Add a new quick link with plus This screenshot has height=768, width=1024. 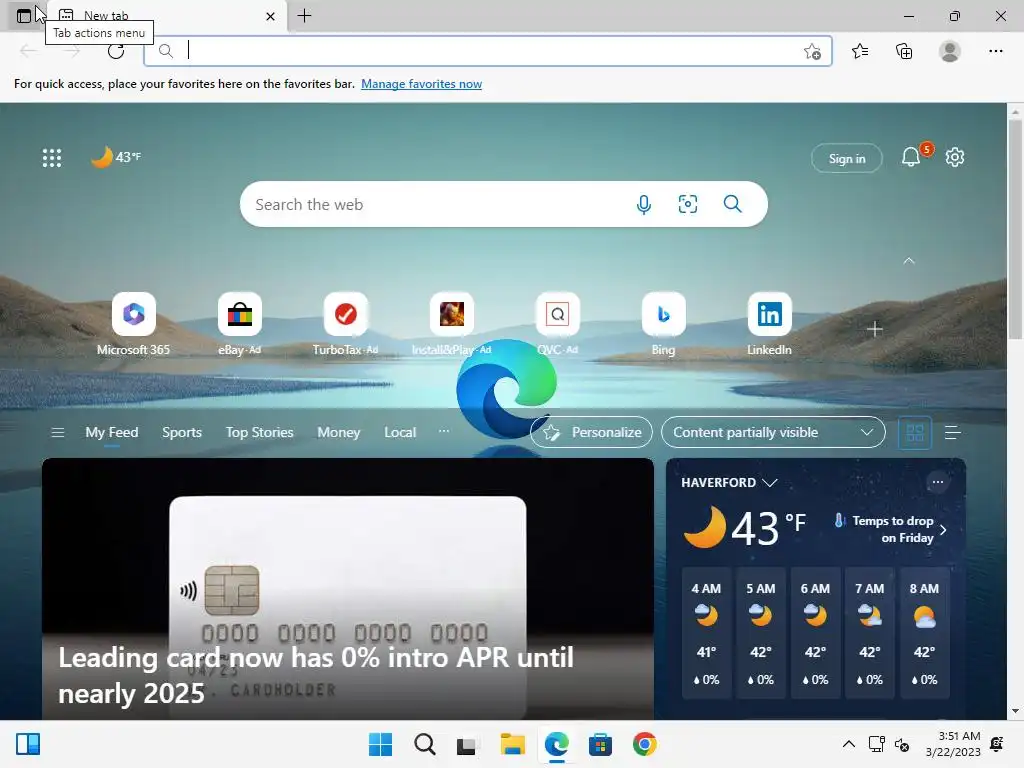[x=874, y=329]
